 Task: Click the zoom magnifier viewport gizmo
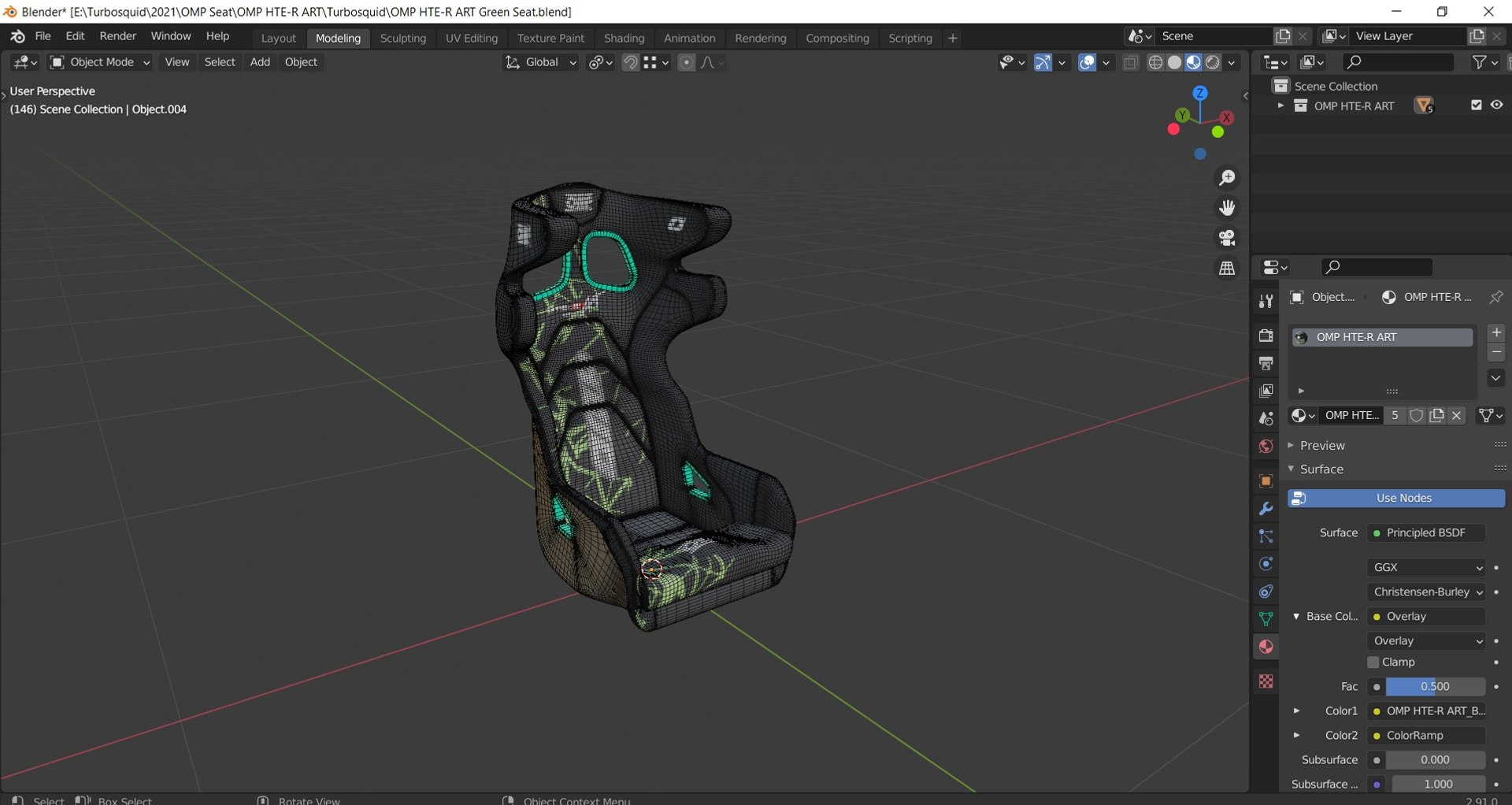click(x=1227, y=178)
